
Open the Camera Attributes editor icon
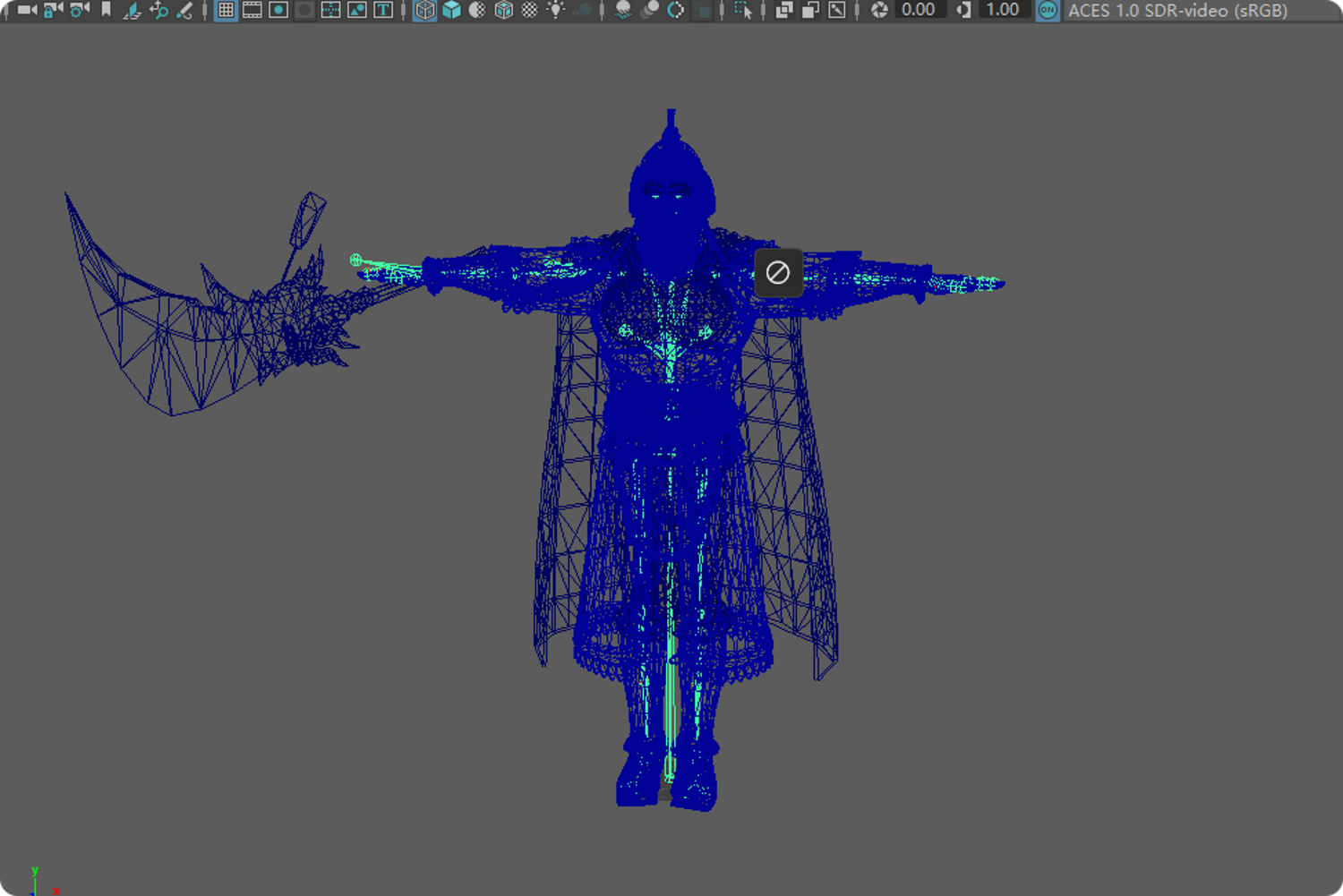[x=80, y=10]
